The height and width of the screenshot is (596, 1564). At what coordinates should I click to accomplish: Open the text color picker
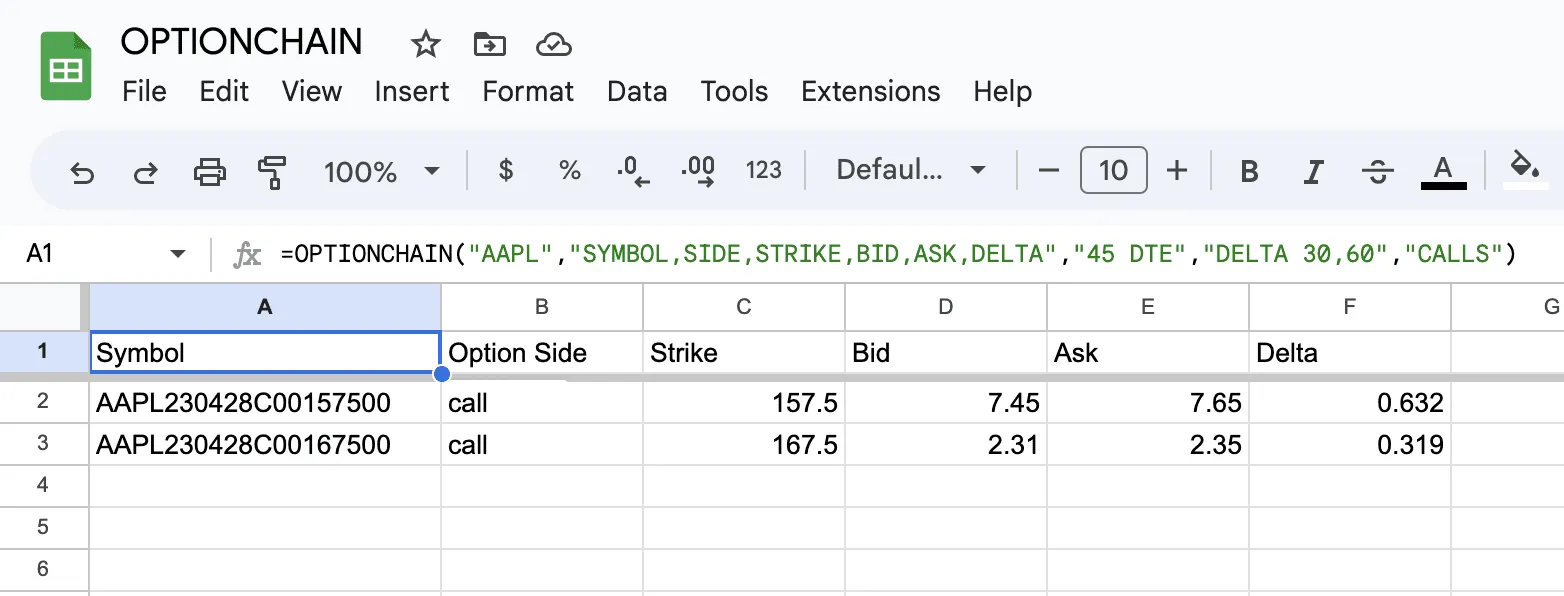(x=1443, y=171)
